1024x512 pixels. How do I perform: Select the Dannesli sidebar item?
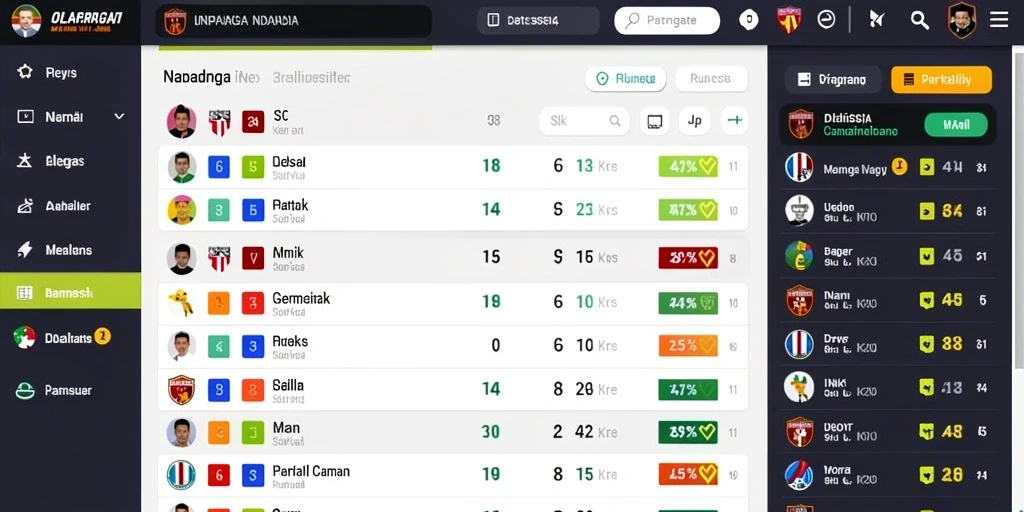(71, 291)
